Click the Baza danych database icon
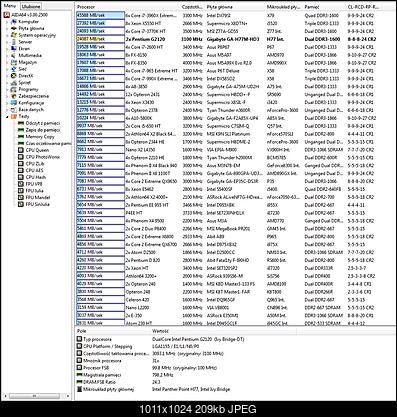 coord(14,110)
